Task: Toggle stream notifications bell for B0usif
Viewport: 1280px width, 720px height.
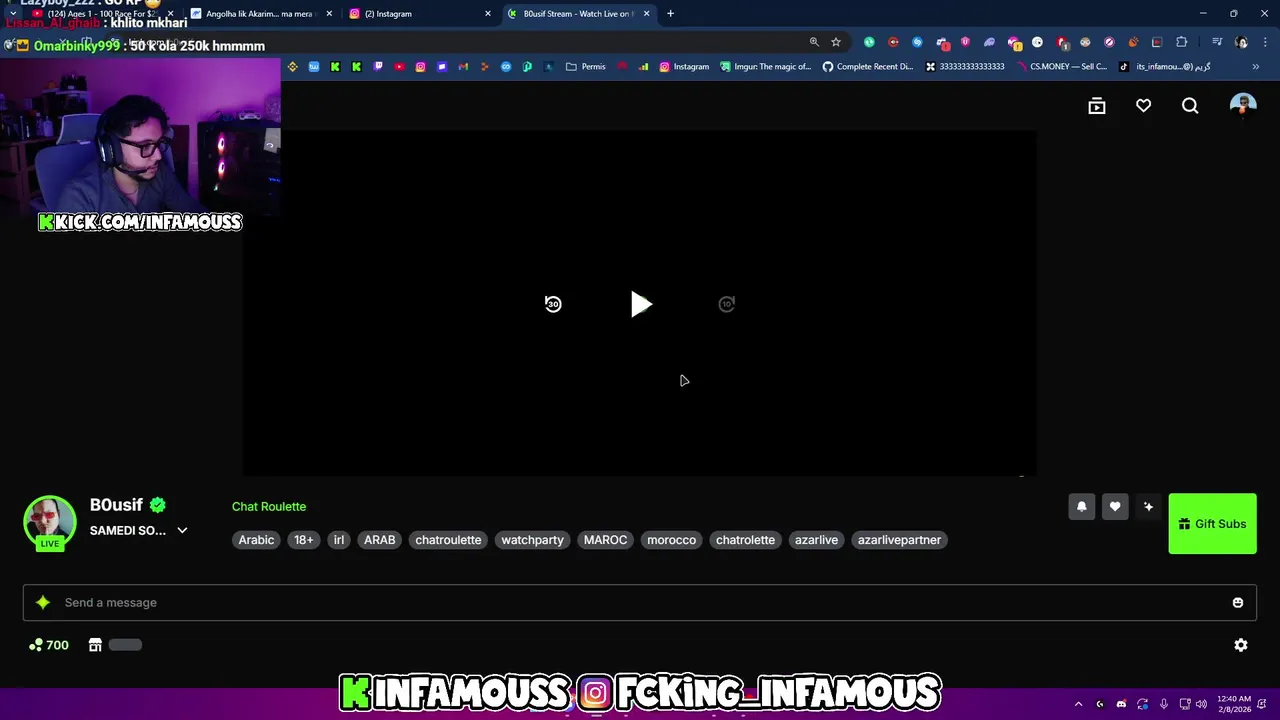Action: pos(1081,507)
